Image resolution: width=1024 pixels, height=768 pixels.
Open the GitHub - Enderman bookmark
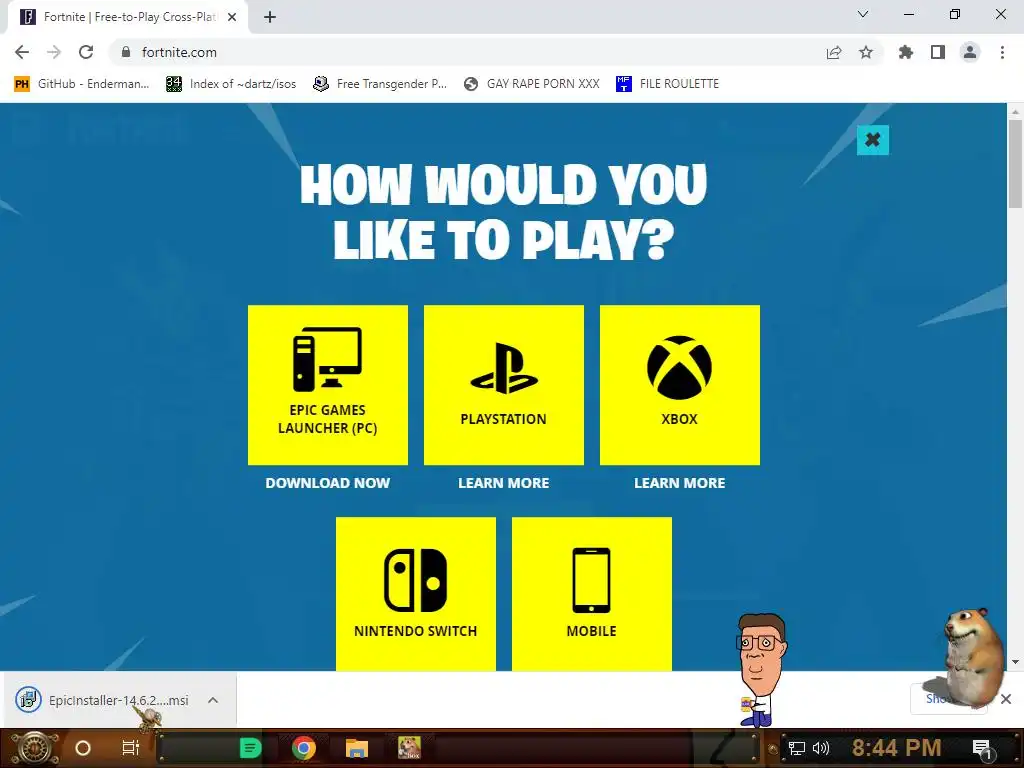(x=82, y=84)
